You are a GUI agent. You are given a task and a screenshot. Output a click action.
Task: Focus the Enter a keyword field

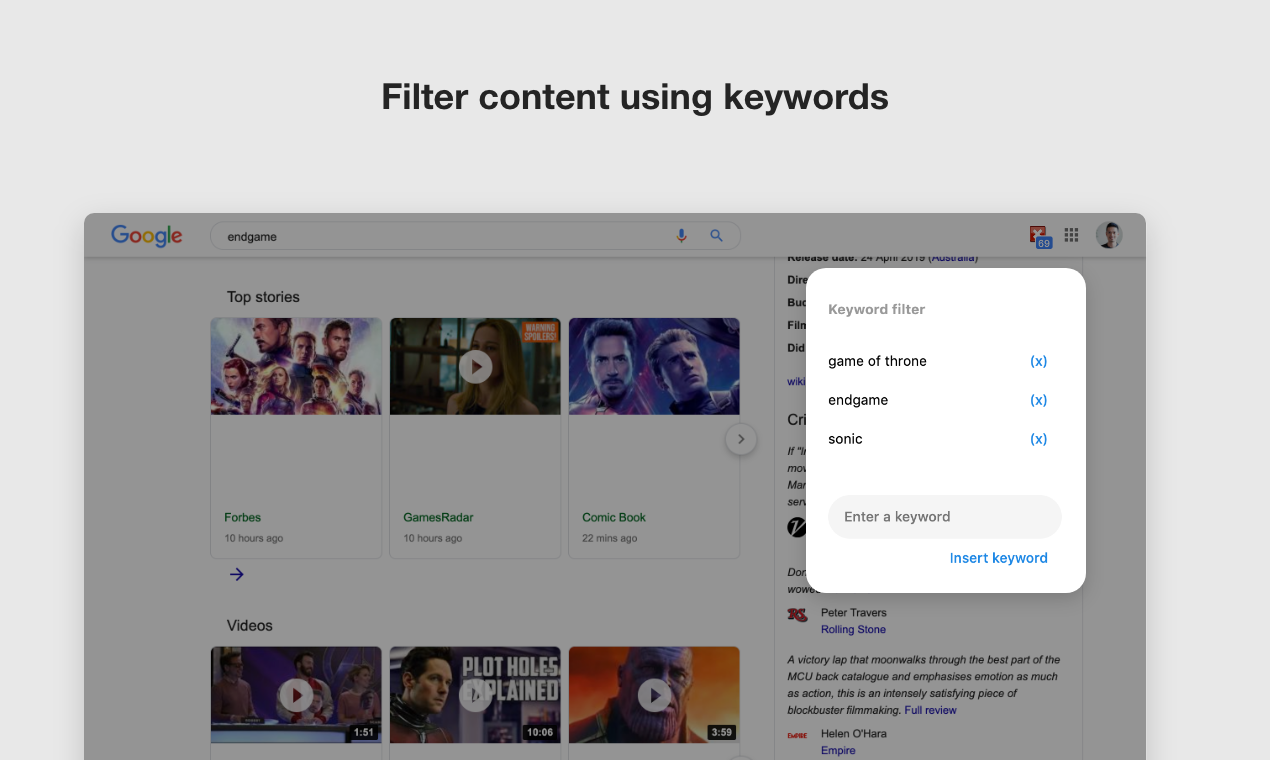pyautogui.click(x=945, y=517)
